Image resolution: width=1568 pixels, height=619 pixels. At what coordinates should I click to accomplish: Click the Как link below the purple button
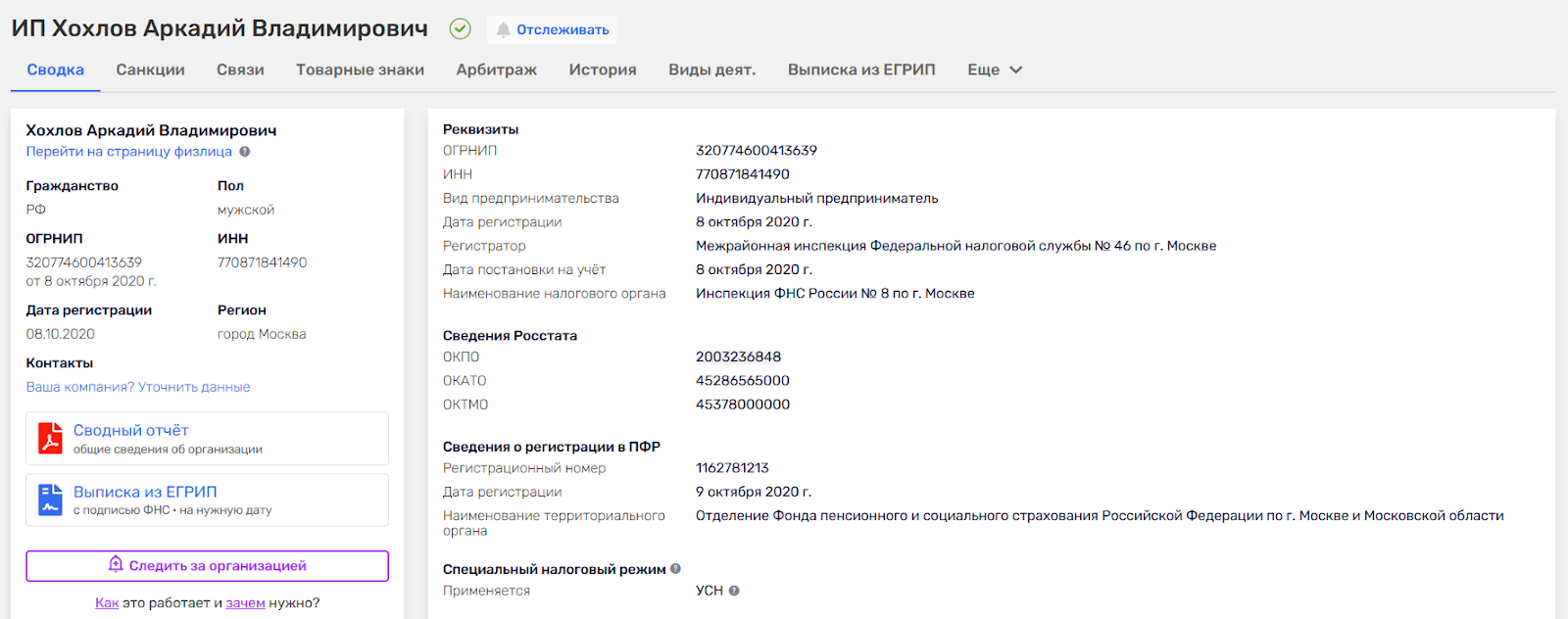(x=107, y=603)
